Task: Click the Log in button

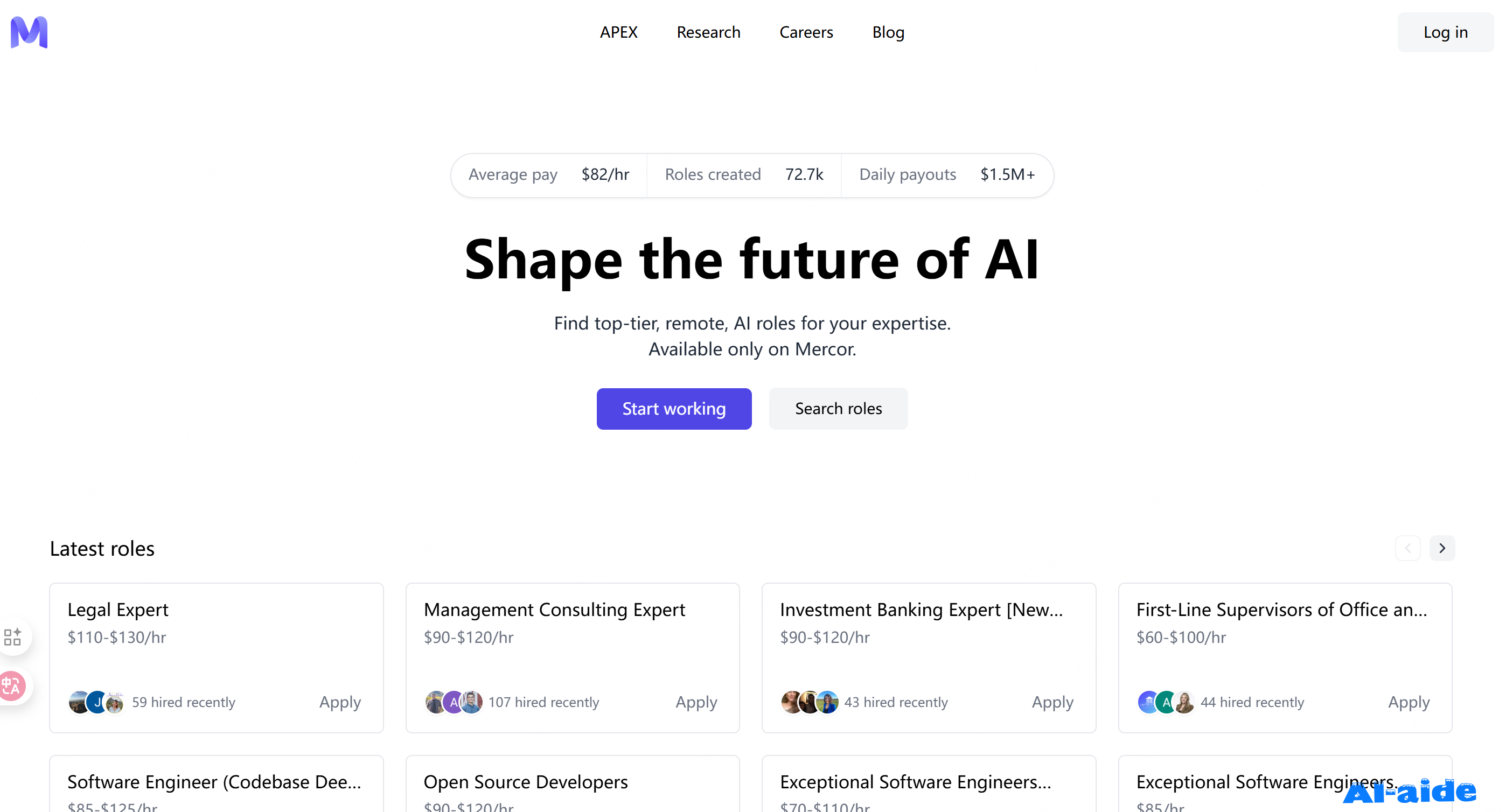Action: pyautogui.click(x=1445, y=32)
